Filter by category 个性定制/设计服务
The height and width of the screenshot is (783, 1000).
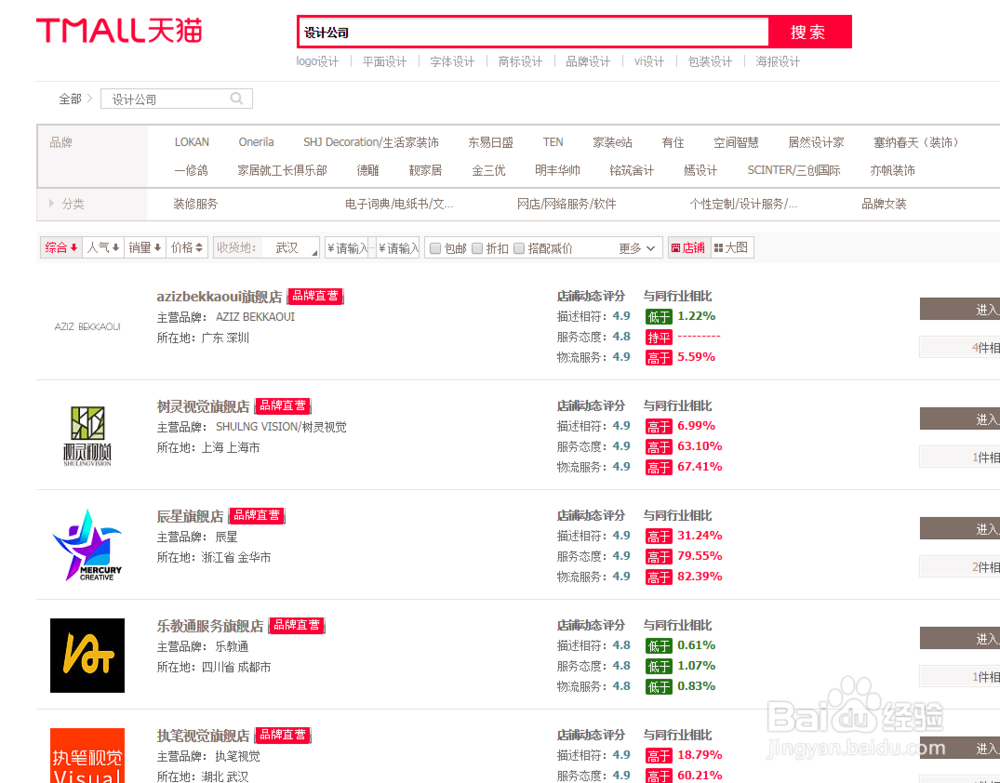point(744,204)
